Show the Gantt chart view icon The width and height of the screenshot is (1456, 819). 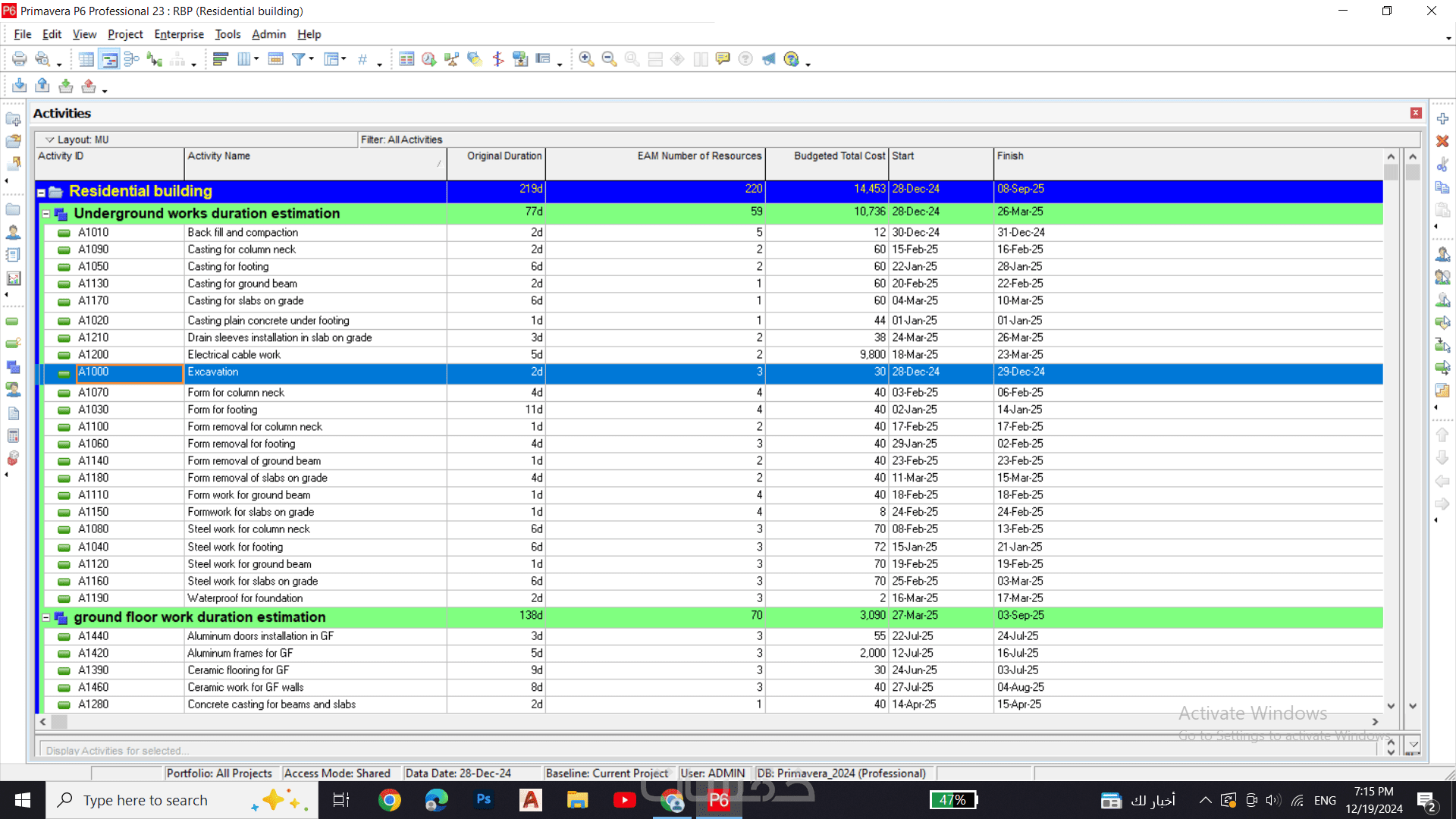pos(109,59)
